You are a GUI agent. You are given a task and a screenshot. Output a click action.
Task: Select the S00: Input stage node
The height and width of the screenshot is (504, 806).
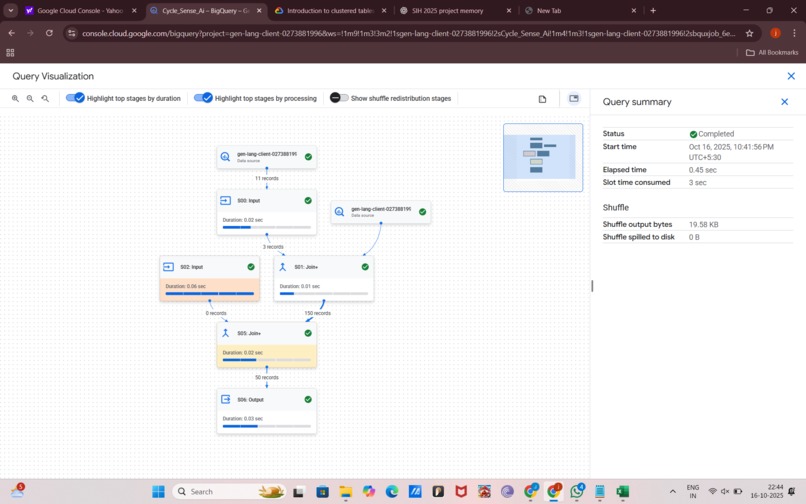[266, 212]
